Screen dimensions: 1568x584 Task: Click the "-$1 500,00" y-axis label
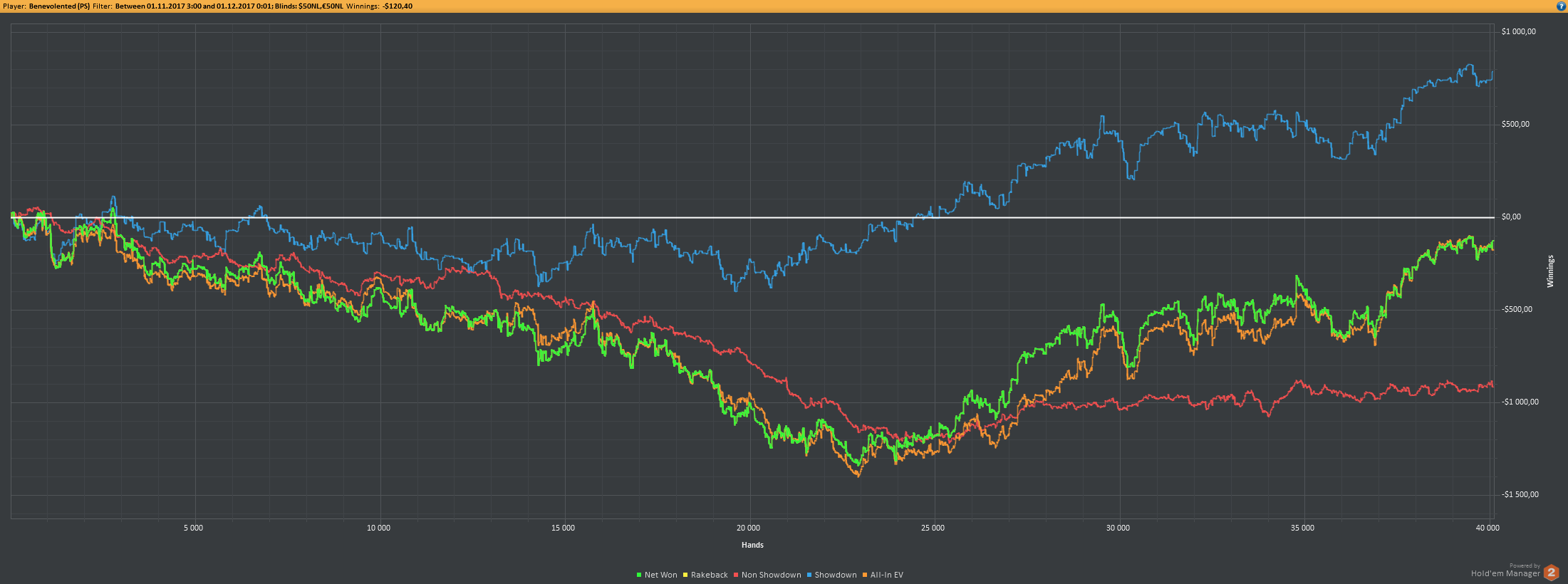1520,494
